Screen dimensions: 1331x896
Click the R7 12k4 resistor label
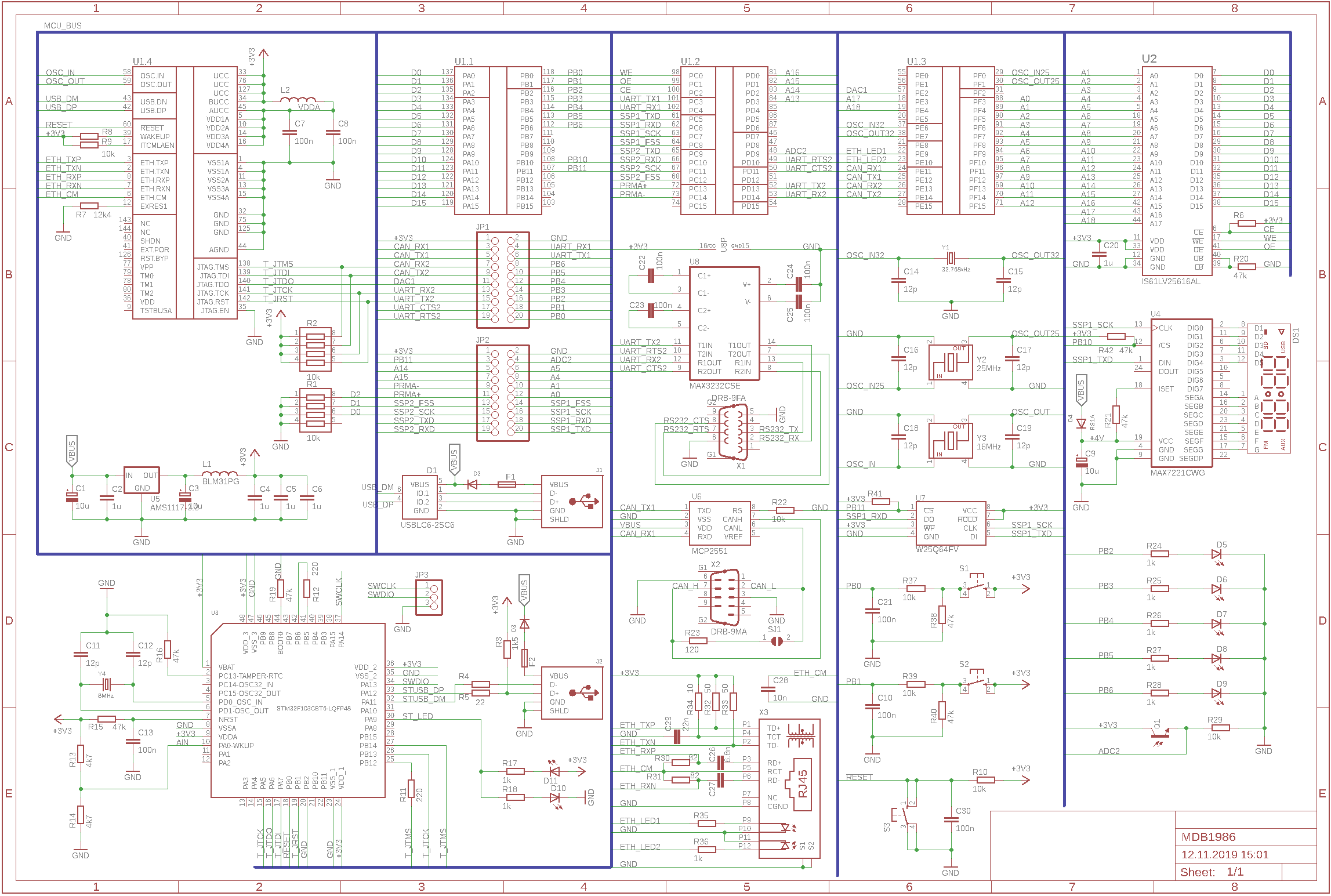click(x=93, y=215)
